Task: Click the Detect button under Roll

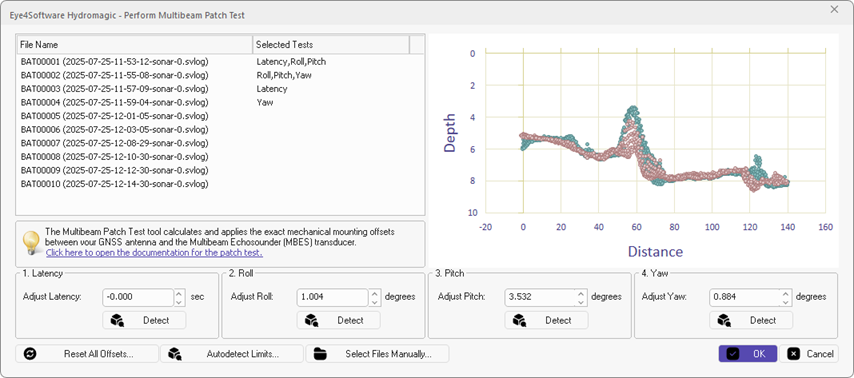Action: [338, 320]
